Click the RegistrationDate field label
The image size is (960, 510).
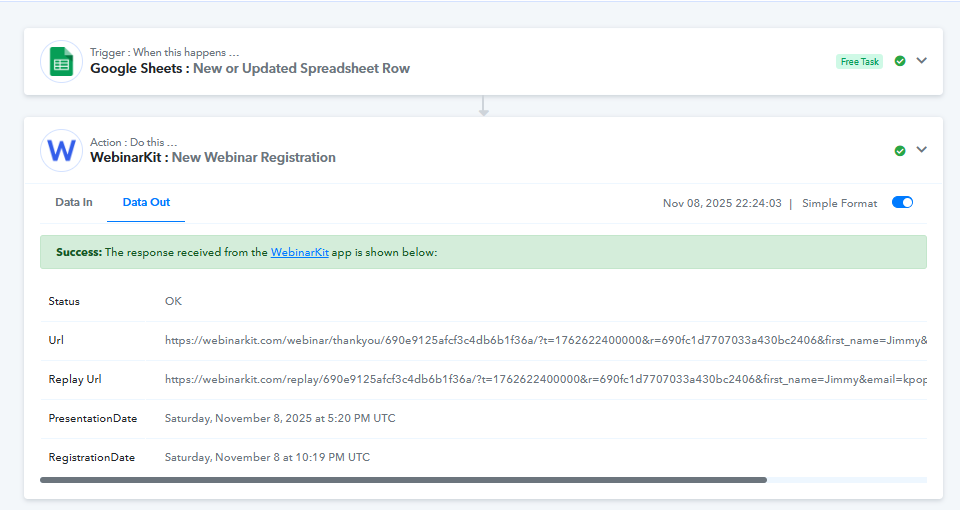point(91,457)
